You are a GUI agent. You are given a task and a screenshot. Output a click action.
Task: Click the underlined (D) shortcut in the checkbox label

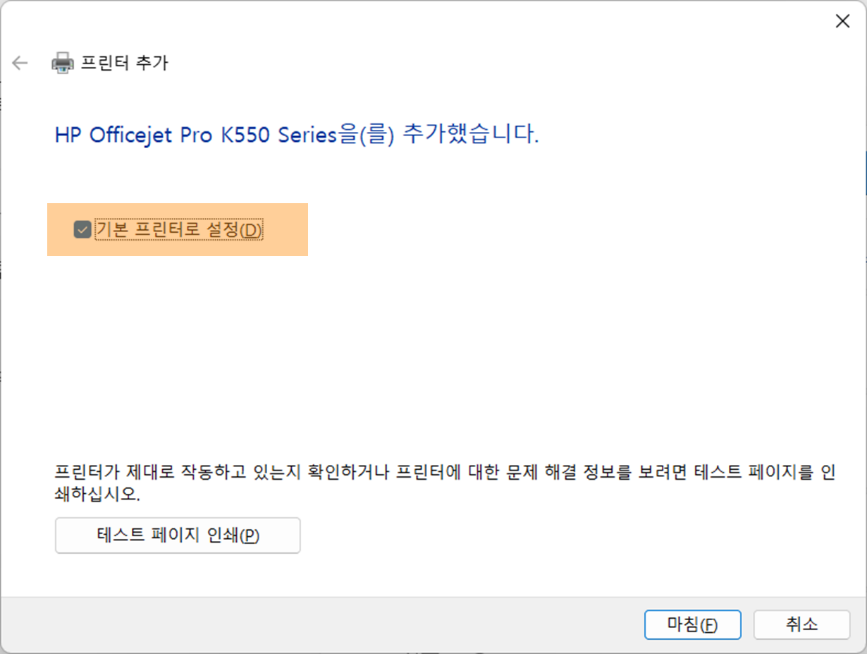(x=250, y=230)
